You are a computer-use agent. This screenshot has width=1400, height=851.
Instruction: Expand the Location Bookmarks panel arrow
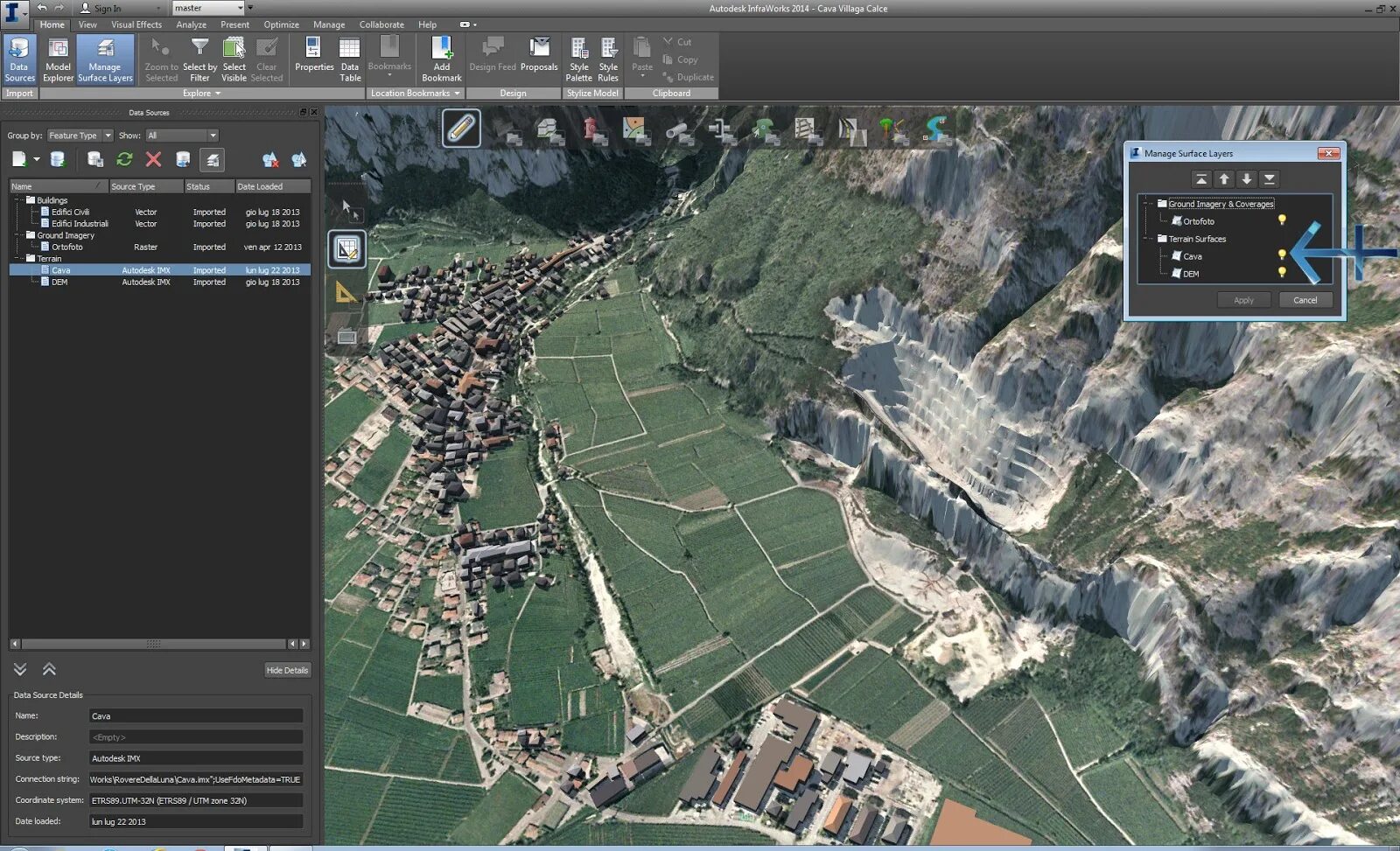[457, 94]
